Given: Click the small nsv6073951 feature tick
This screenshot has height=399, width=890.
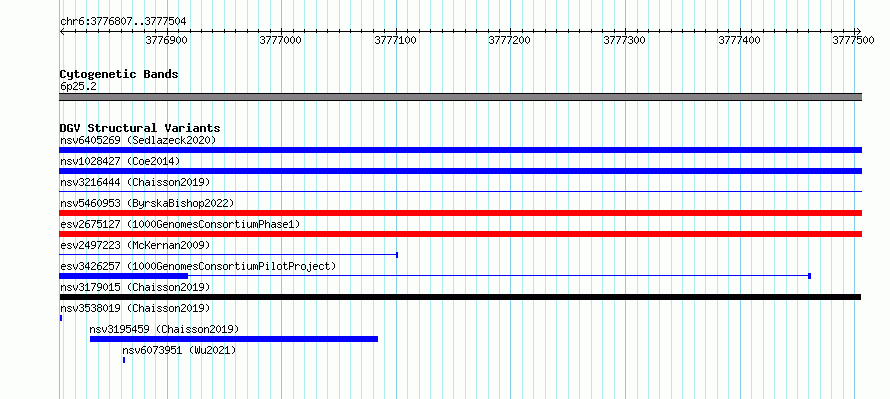Looking at the screenshot, I should pos(124,360).
